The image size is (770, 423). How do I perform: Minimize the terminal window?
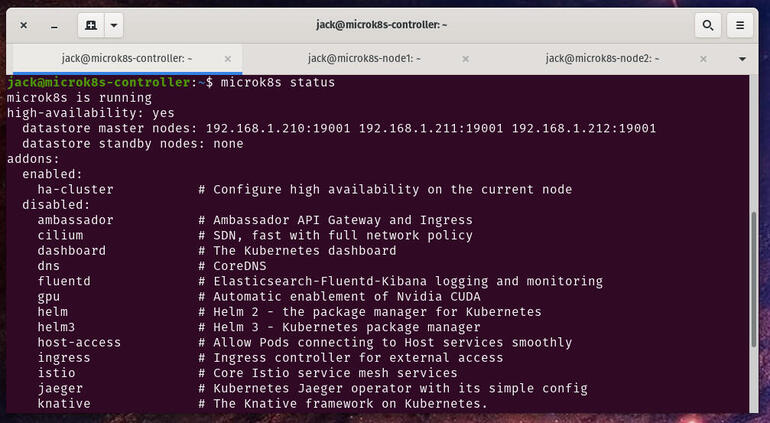[54, 25]
